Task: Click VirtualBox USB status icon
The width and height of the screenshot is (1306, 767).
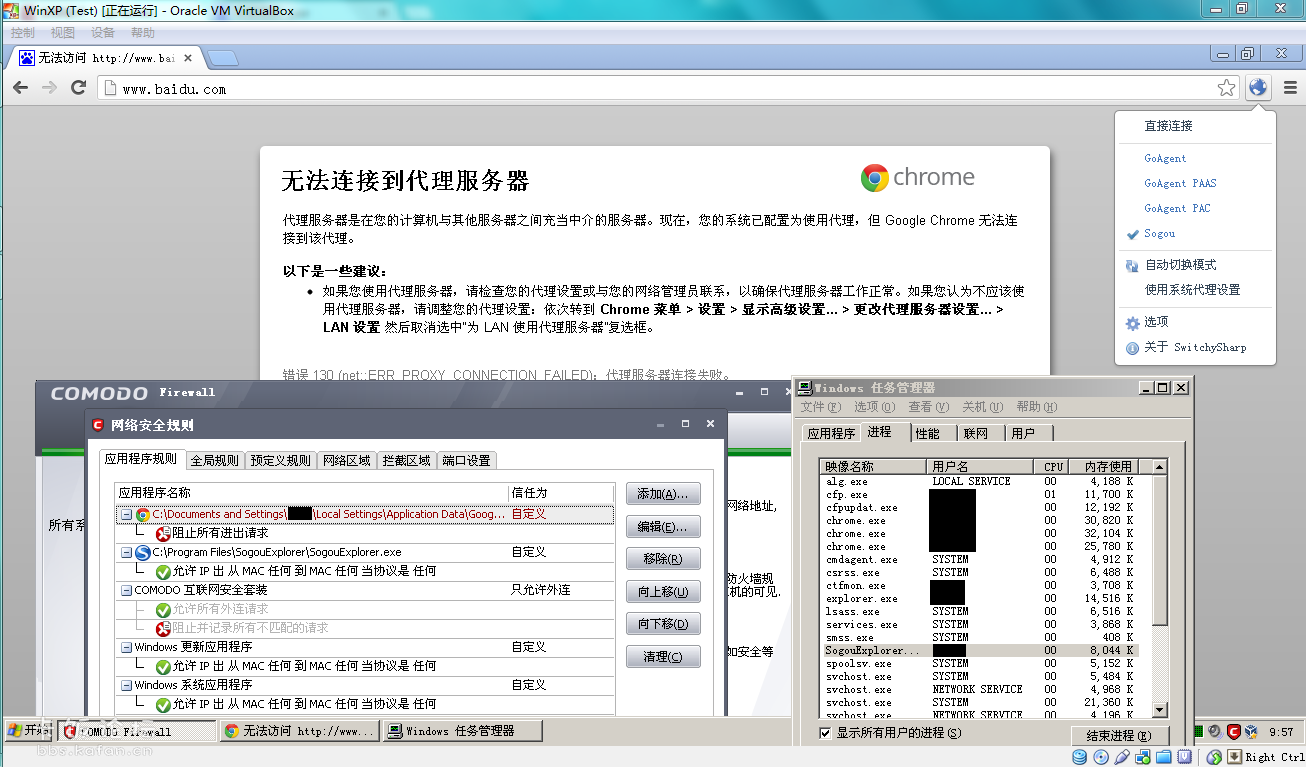Action: pyautogui.click(x=1122, y=756)
